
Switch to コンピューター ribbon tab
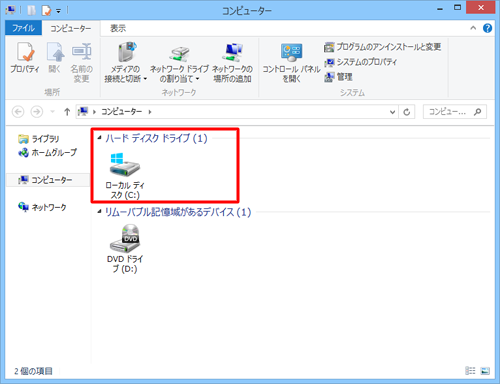pyautogui.click(x=71, y=28)
